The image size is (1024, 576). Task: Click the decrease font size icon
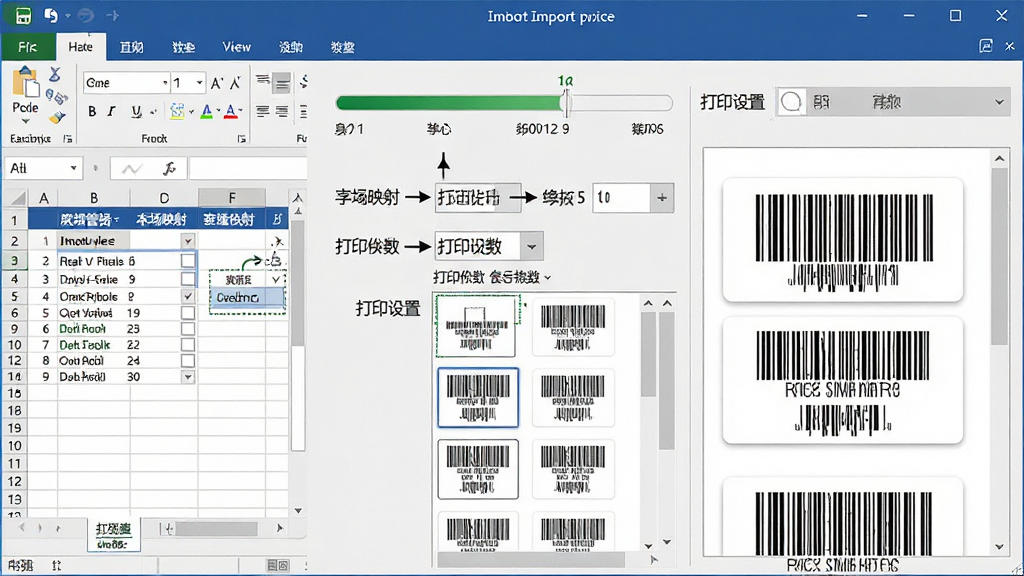tap(236, 83)
